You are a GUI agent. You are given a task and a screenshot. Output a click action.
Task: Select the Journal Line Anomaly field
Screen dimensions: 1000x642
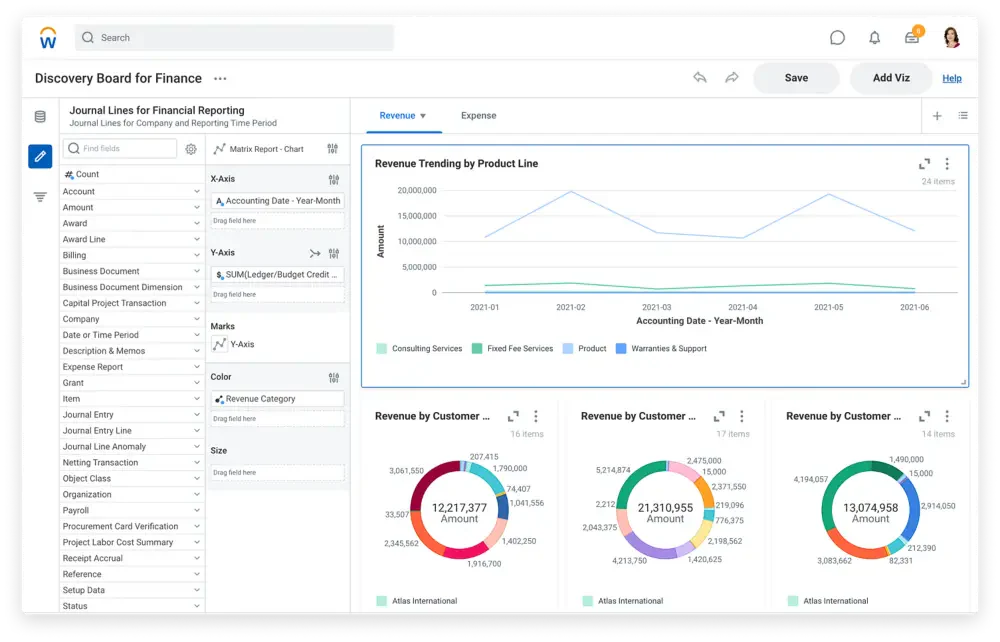click(104, 447)
